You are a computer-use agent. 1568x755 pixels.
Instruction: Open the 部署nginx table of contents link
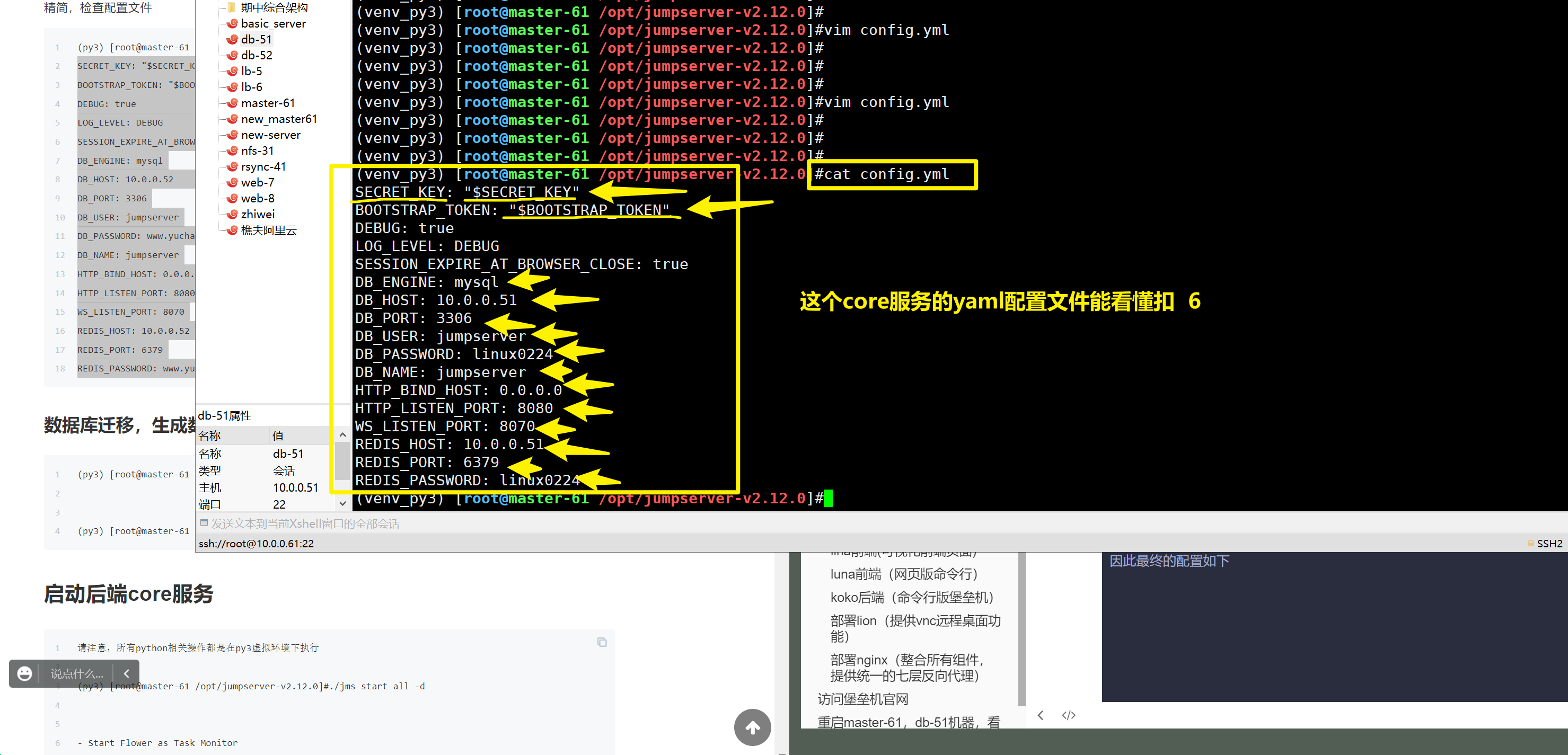(907, 668)
